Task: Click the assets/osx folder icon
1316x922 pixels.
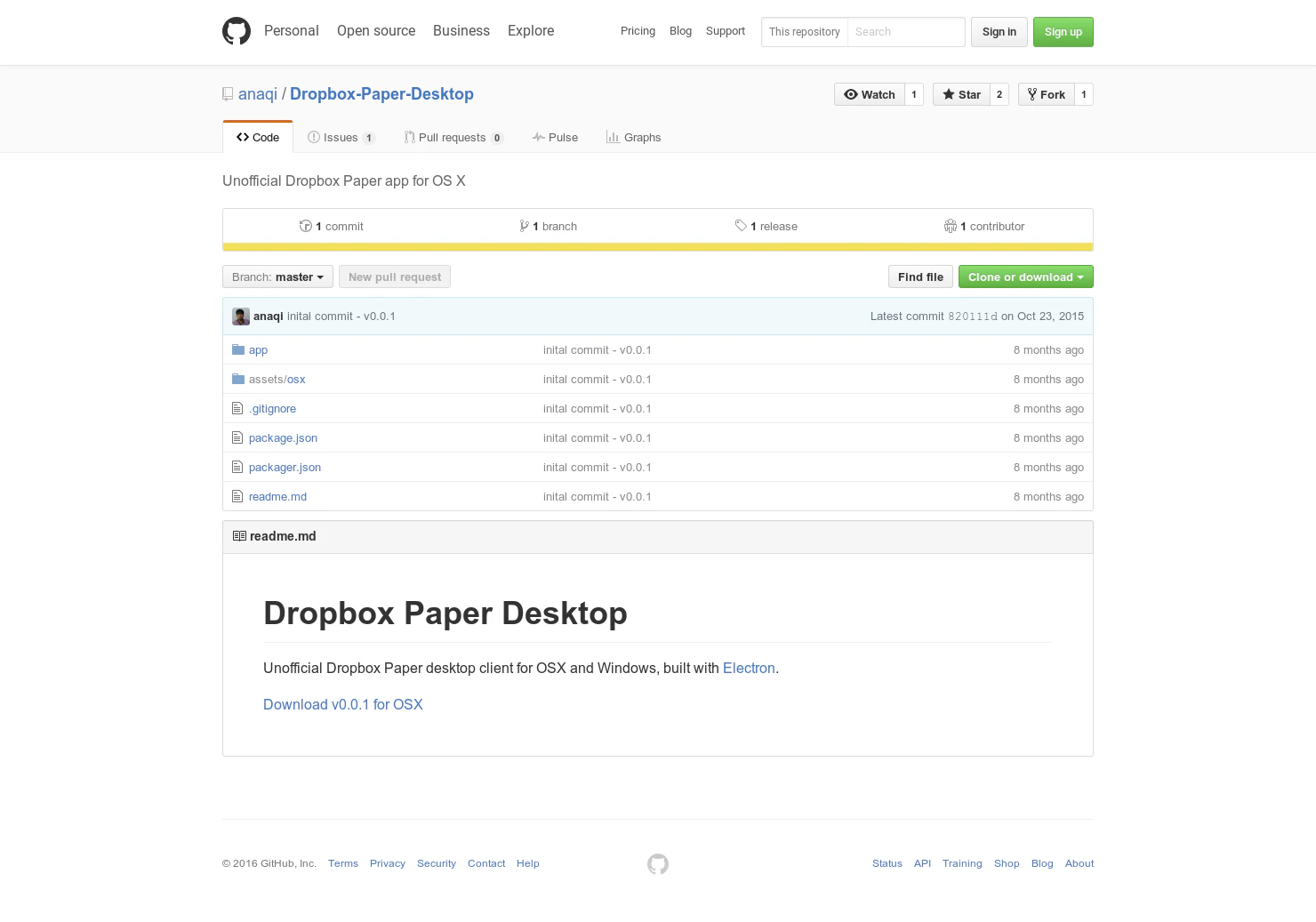Action: (238, 379)
